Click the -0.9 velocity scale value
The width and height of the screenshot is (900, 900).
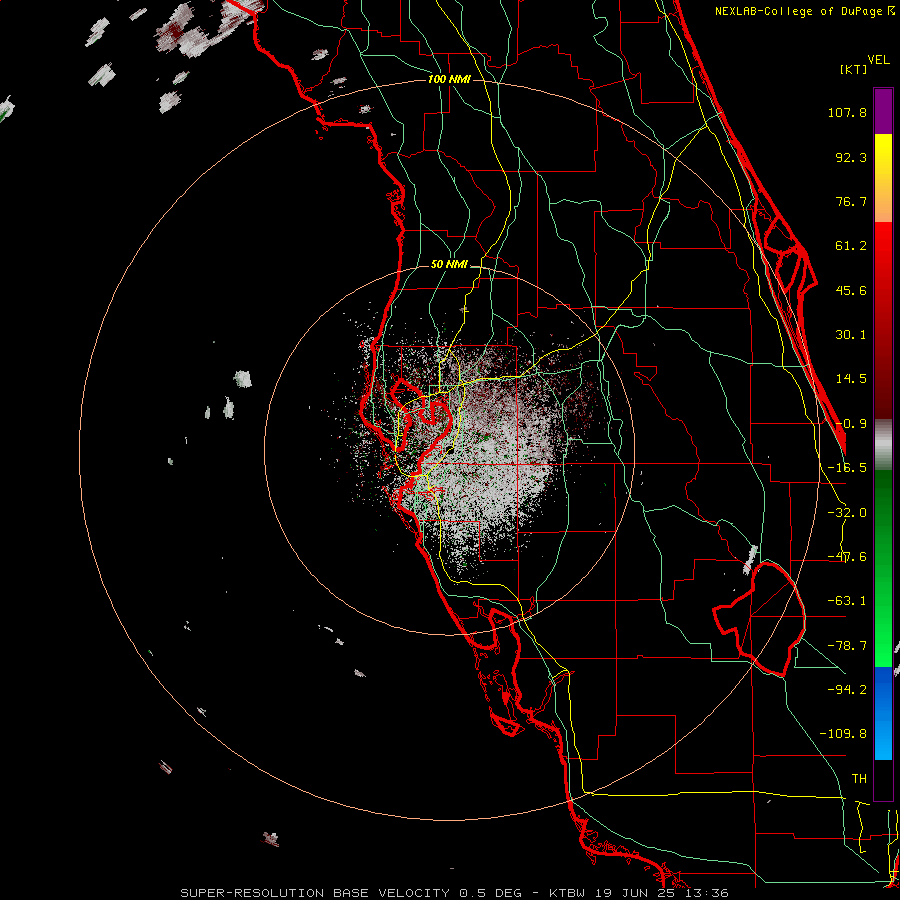pyautogui.click(x=851, y=424)
